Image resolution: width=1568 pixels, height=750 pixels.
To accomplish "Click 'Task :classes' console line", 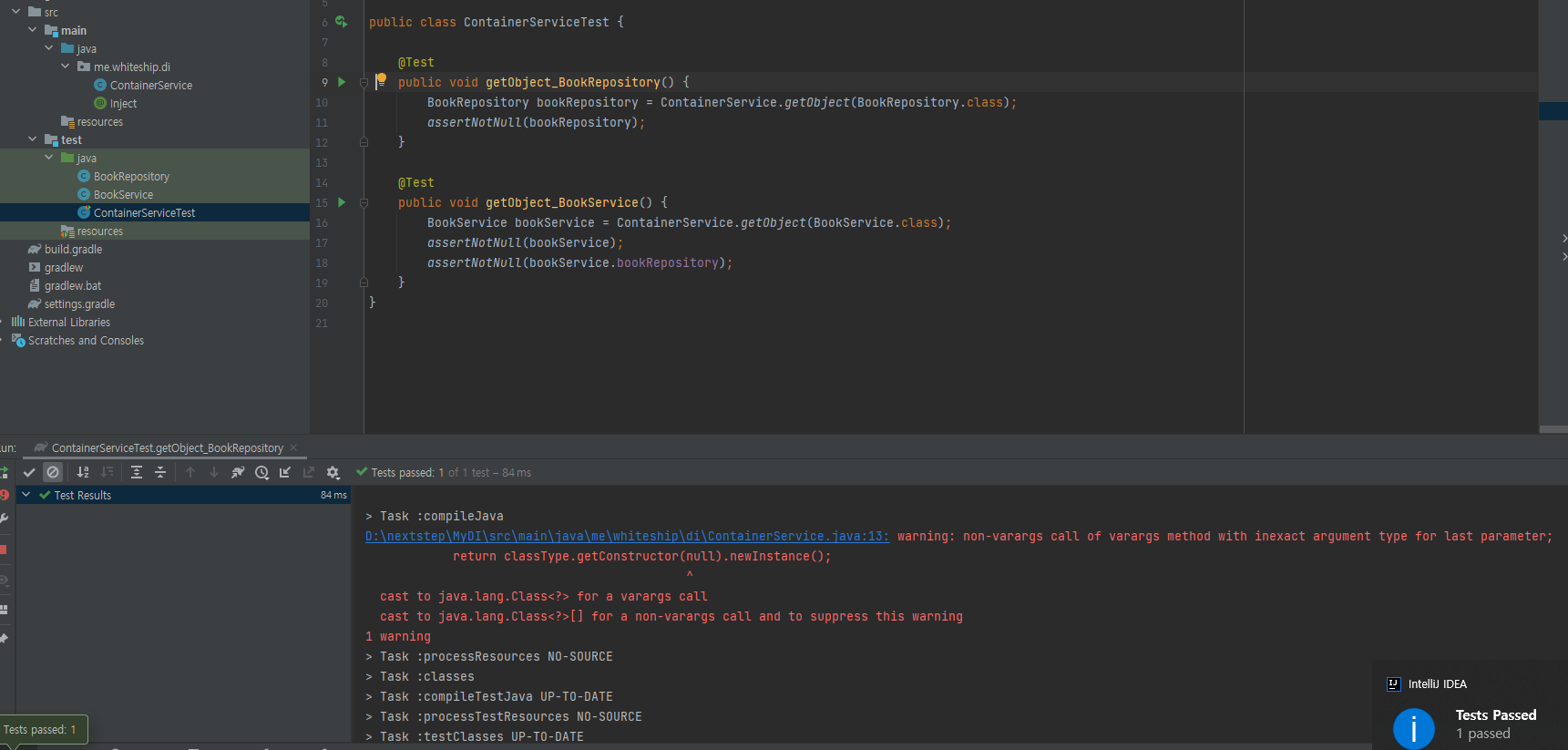I will pyautogui.click(x=419, y=676).
